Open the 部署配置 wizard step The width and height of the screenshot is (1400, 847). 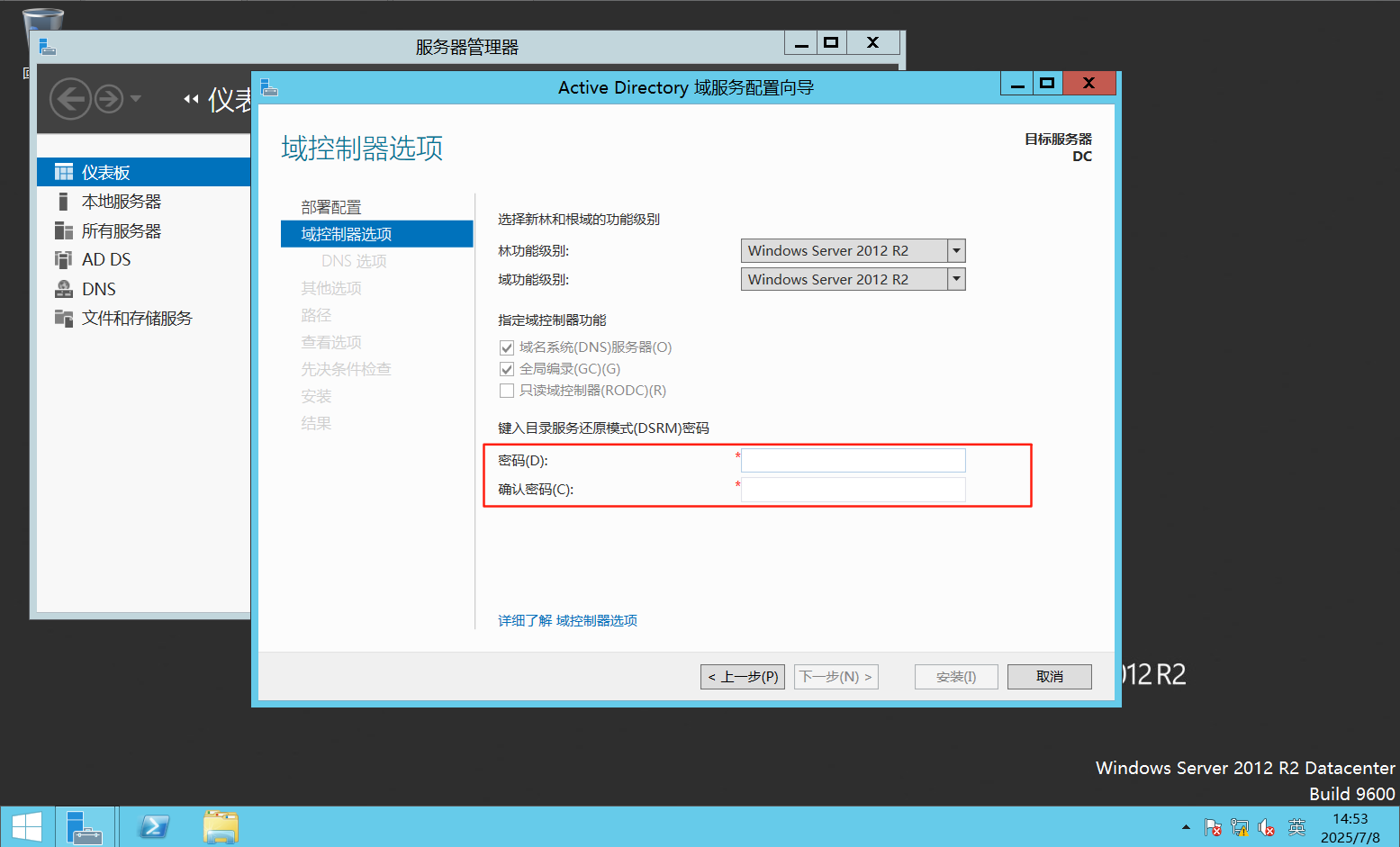[331, 207]
